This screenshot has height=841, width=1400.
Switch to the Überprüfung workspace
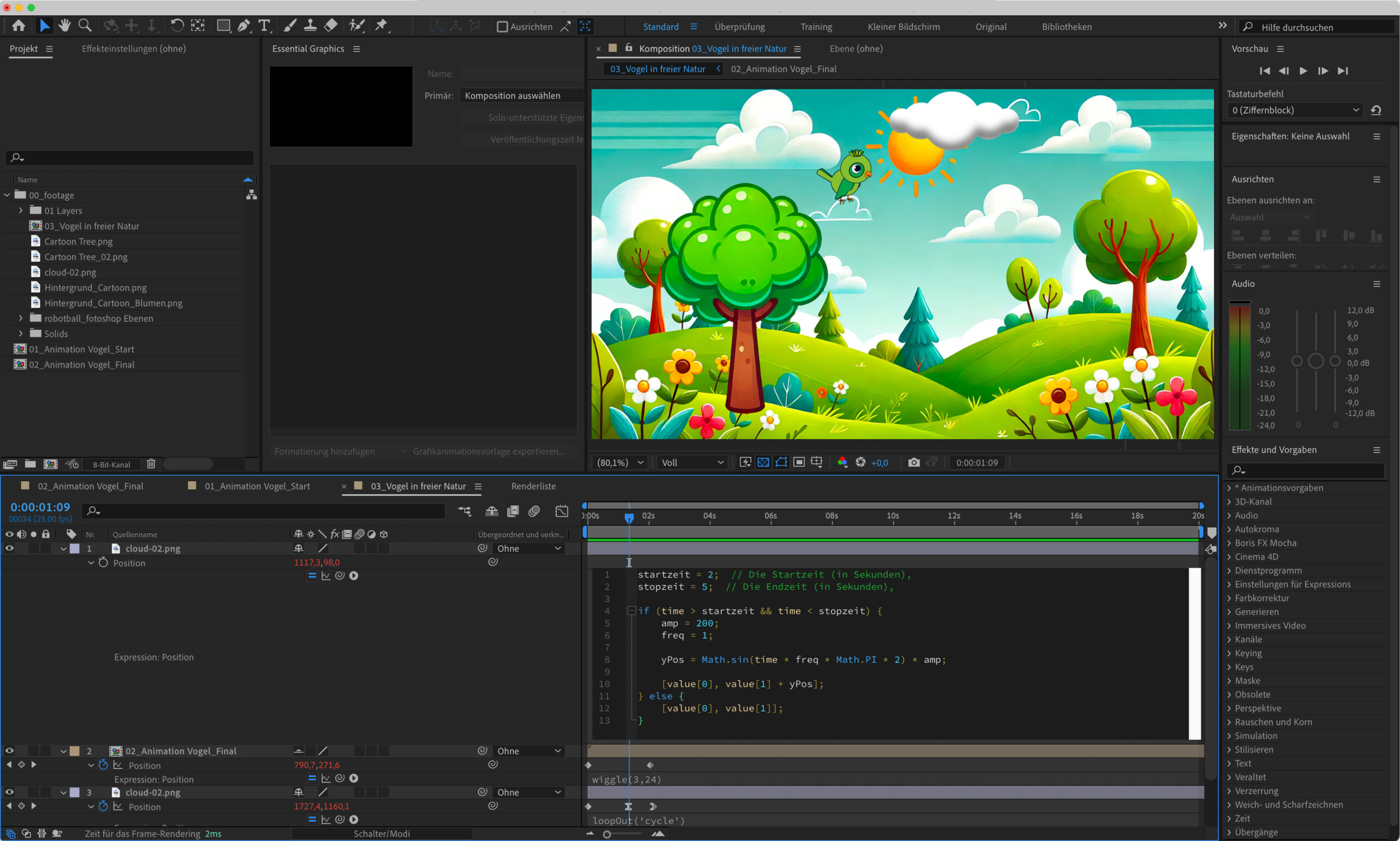tap(740, 27)
